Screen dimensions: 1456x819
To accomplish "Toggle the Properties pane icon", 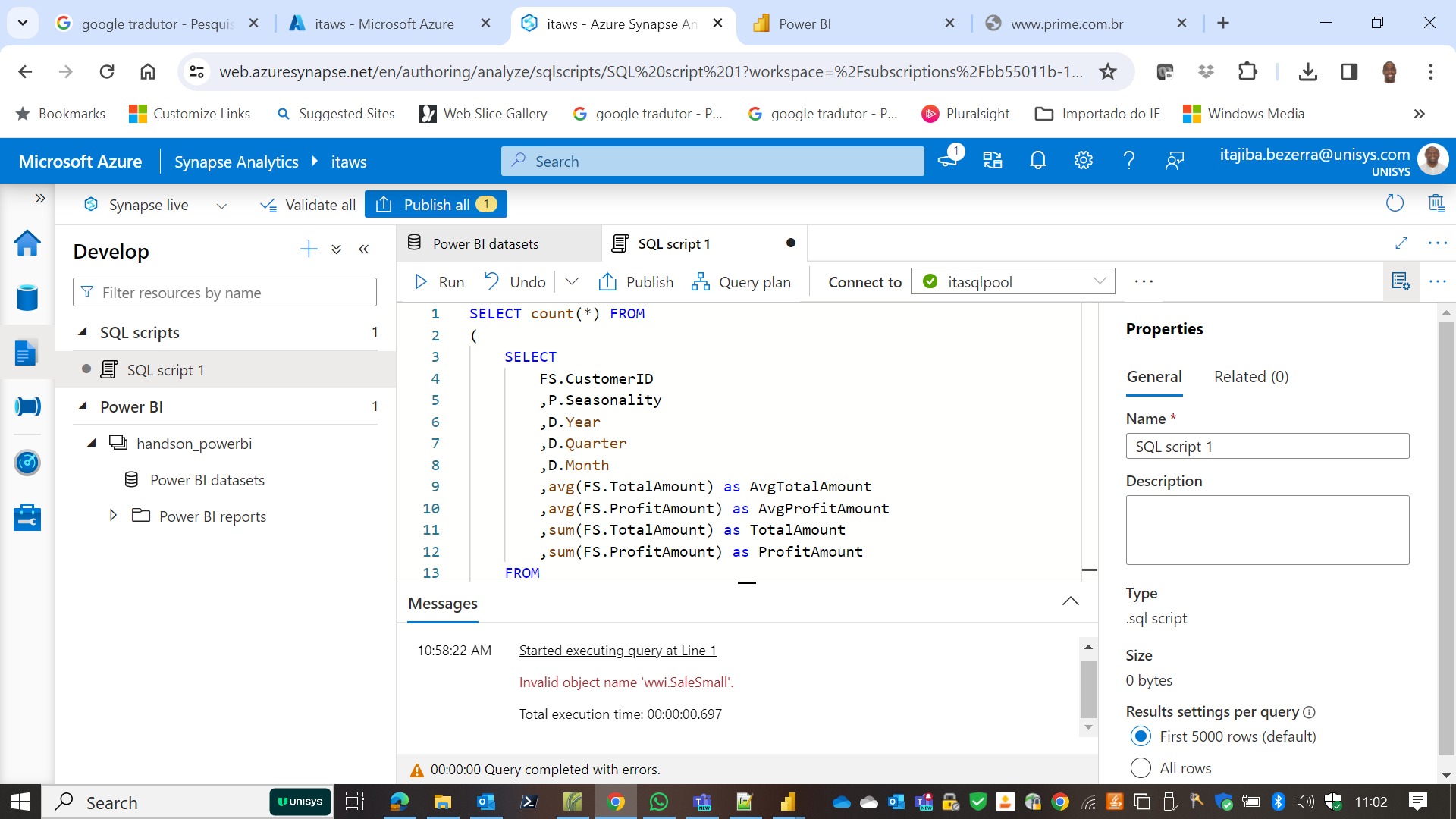I will 1401,281.
